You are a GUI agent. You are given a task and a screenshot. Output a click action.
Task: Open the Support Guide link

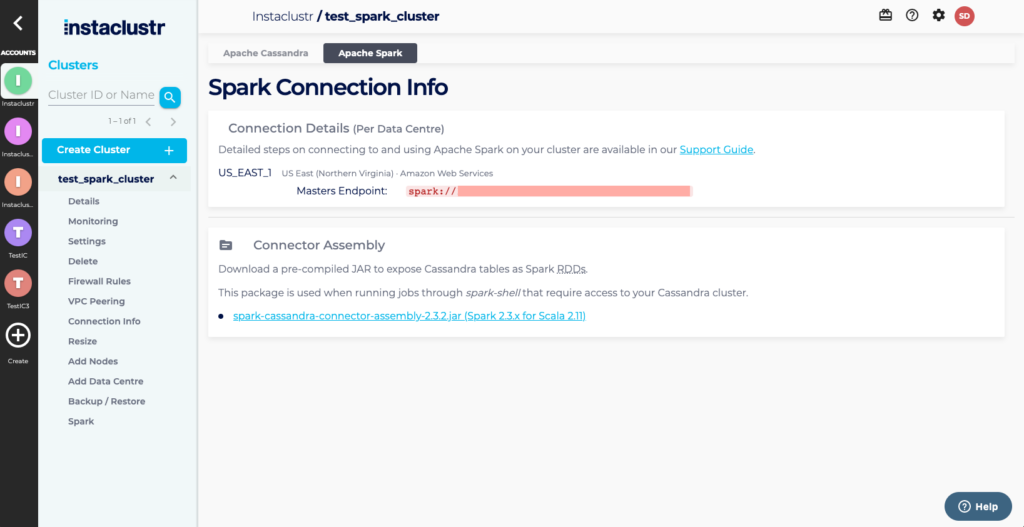716,150
